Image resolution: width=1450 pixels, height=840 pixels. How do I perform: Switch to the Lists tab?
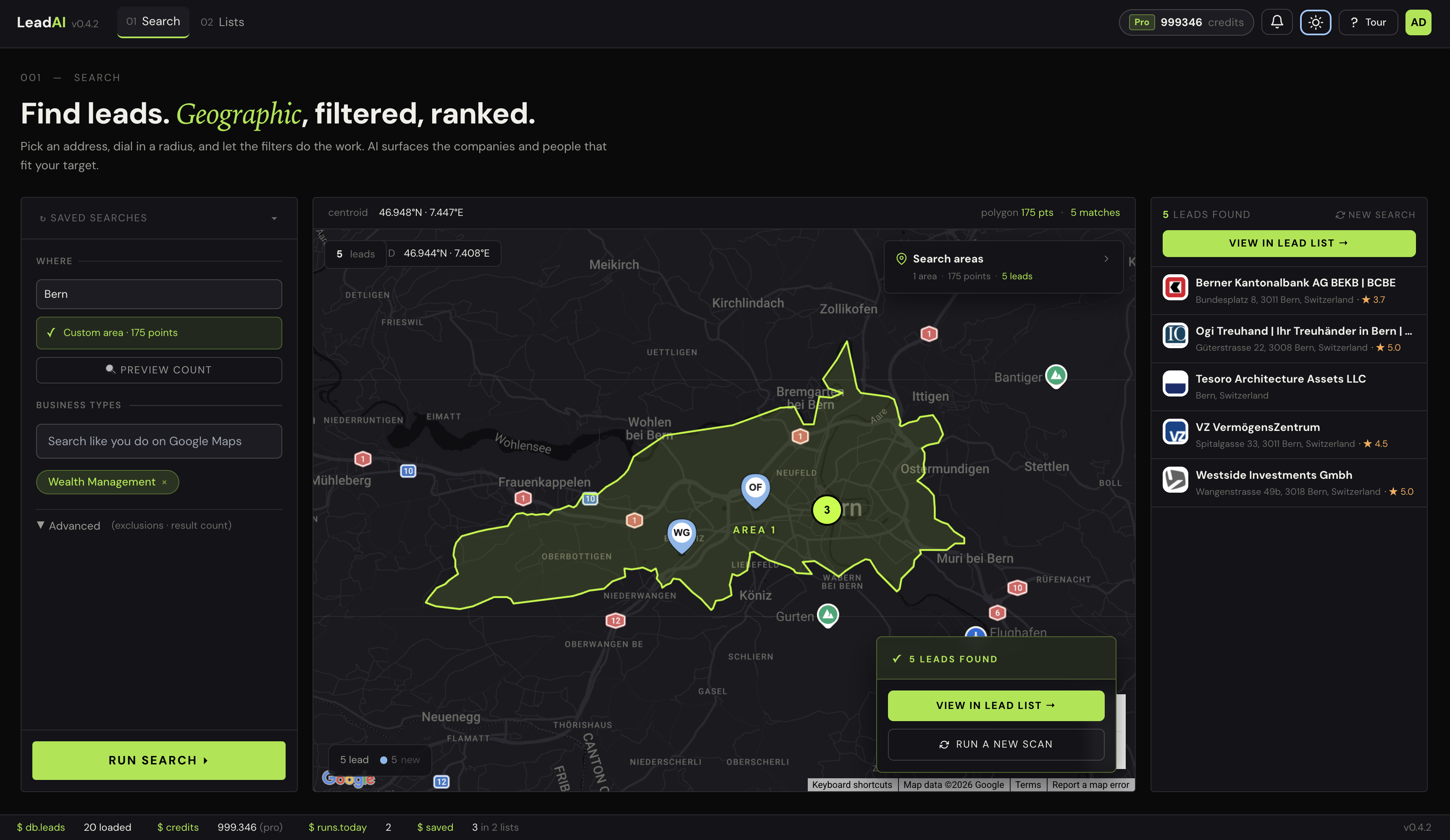point(222,22)
